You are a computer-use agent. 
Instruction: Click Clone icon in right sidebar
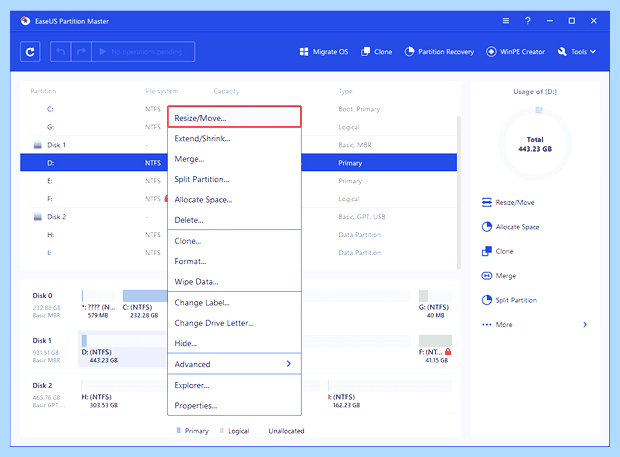point(487,251)
